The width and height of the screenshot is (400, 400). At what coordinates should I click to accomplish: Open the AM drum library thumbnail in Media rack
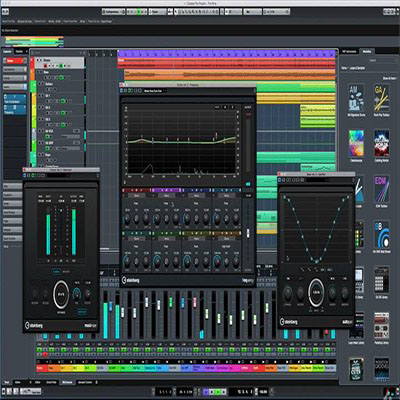[356, 98]
